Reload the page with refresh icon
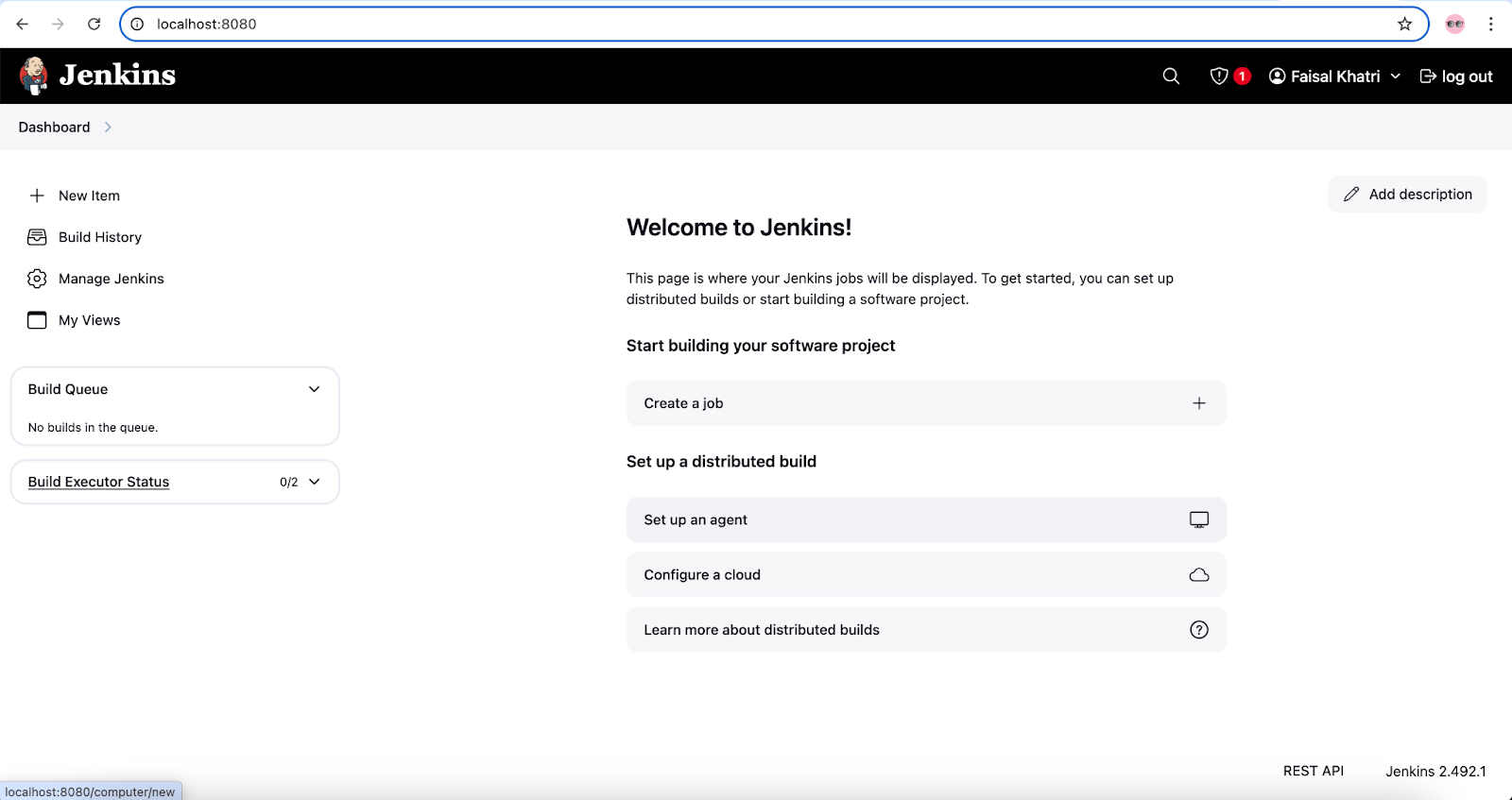 (x=94, y=24)
